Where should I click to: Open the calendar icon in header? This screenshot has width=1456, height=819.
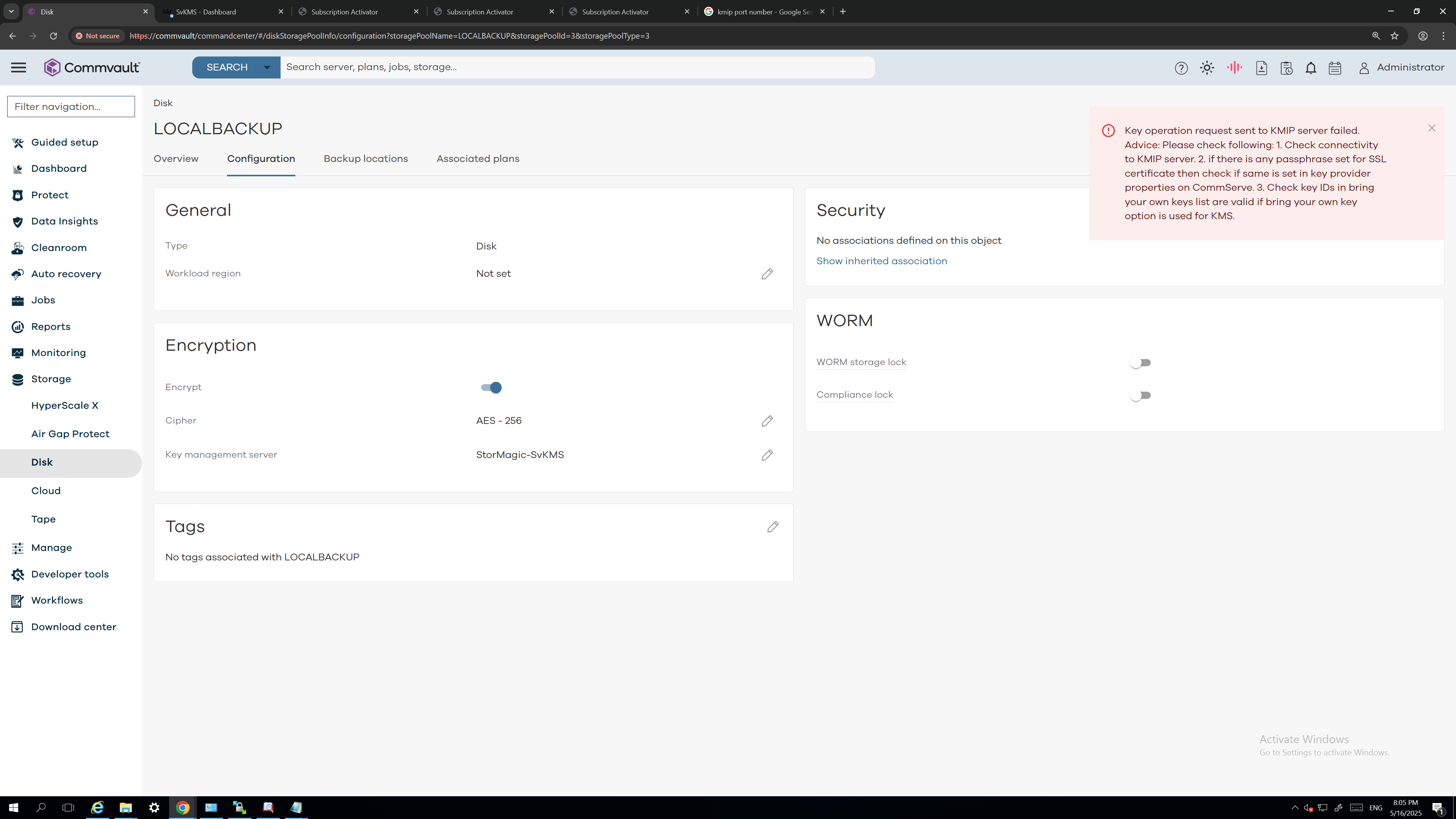[x=1335, y=68]
